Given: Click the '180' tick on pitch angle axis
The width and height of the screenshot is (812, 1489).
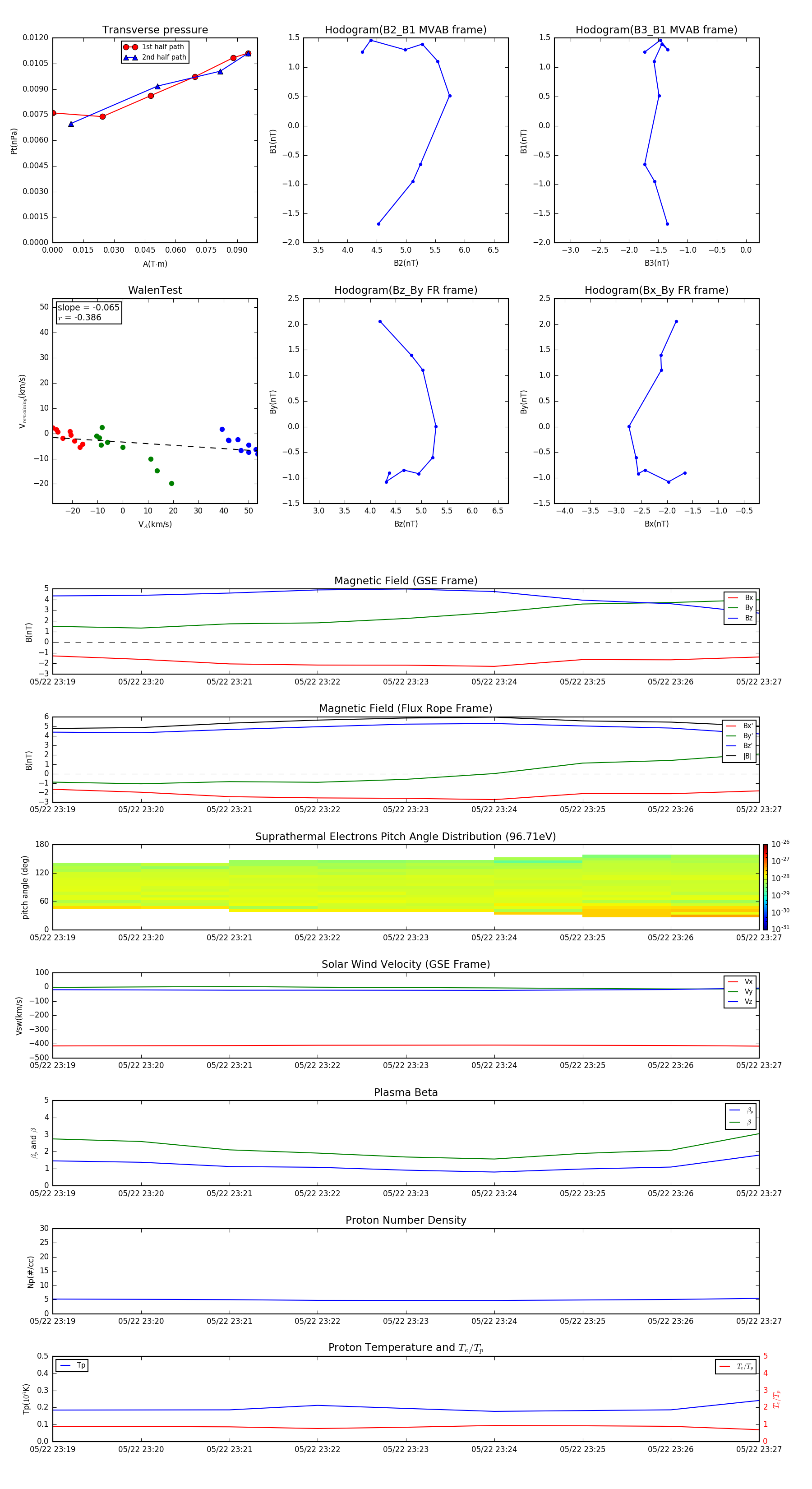Looking at the screenshot, I should (x=42, y=845).
